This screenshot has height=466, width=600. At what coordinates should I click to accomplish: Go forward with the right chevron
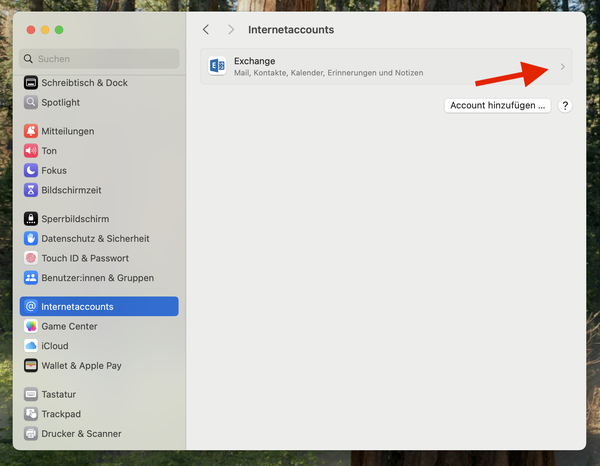coord(231,30)
